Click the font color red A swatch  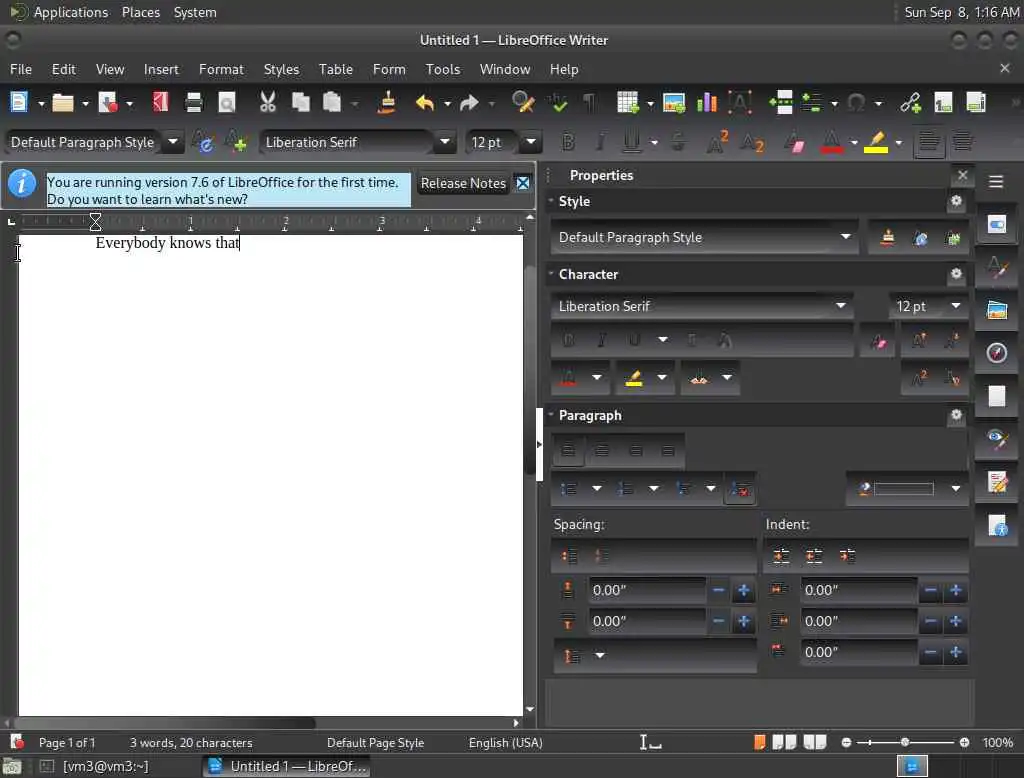pyautogui.click(x=831, y=142)
